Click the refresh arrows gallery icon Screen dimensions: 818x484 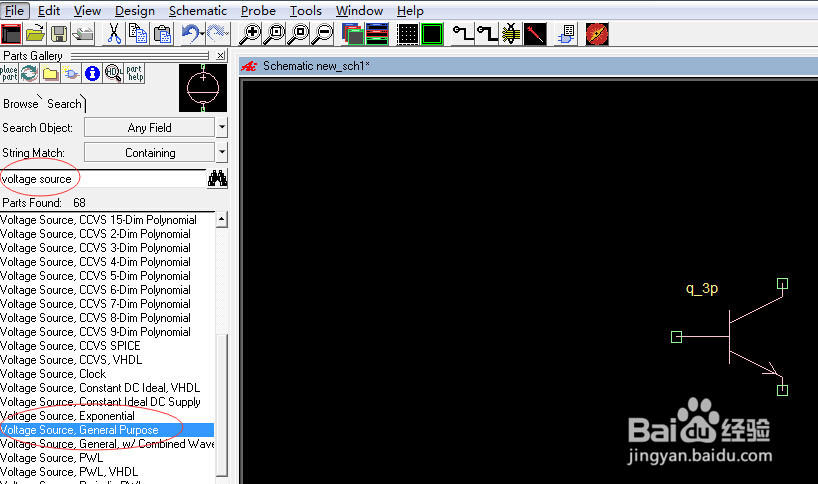pos(29,74)
